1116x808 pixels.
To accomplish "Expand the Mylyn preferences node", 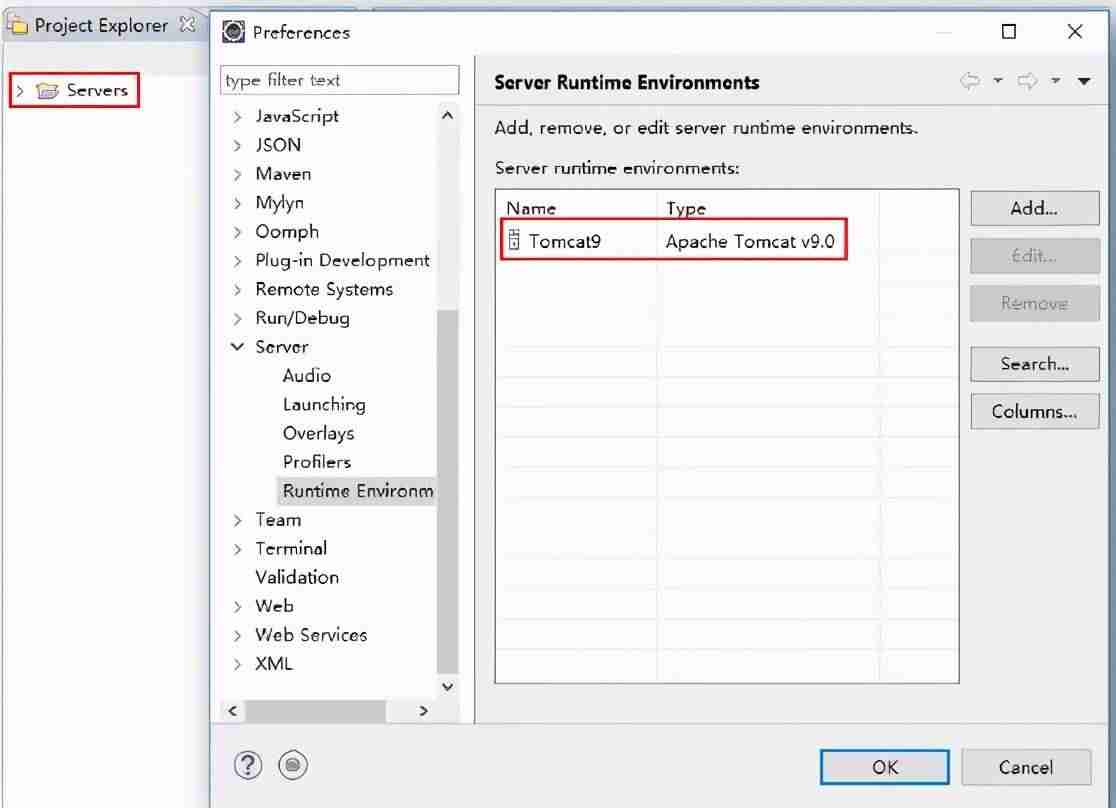I will (238, 203).
